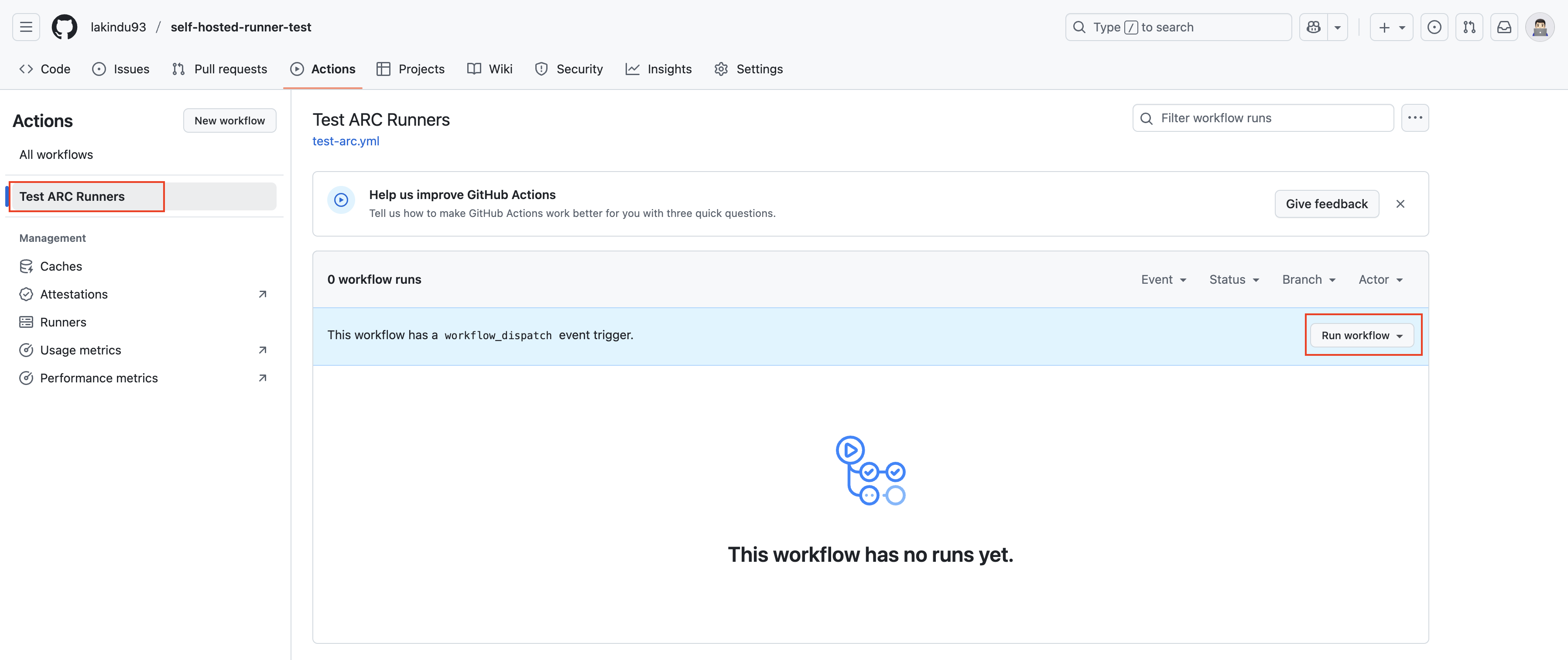This screenshot has width=1568, height=660.
Task: Switch to the Security tab
Action: pyautogui.click(x=568, y=69)
